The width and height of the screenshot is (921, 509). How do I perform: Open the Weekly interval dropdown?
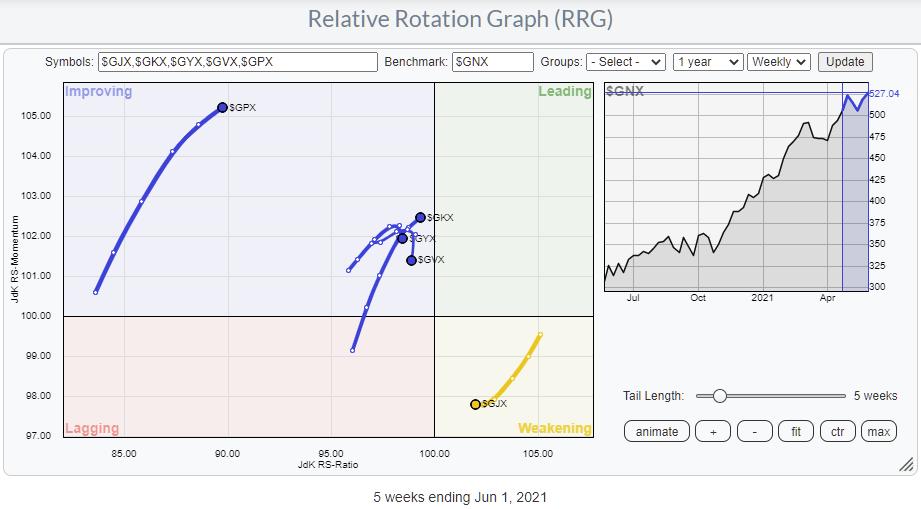tap(779, 62)
